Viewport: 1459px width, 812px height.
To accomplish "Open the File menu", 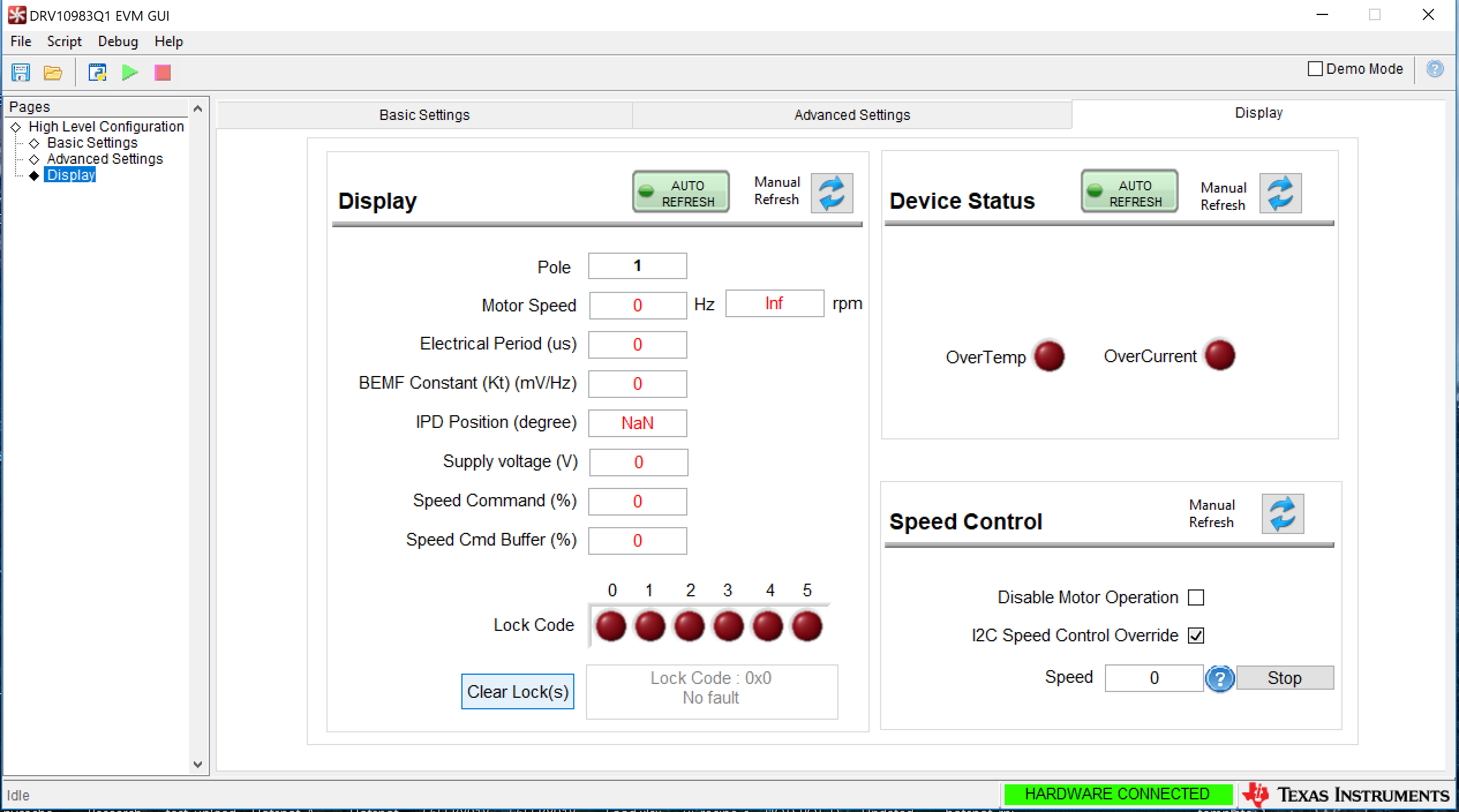I will [x=21, y=42].
